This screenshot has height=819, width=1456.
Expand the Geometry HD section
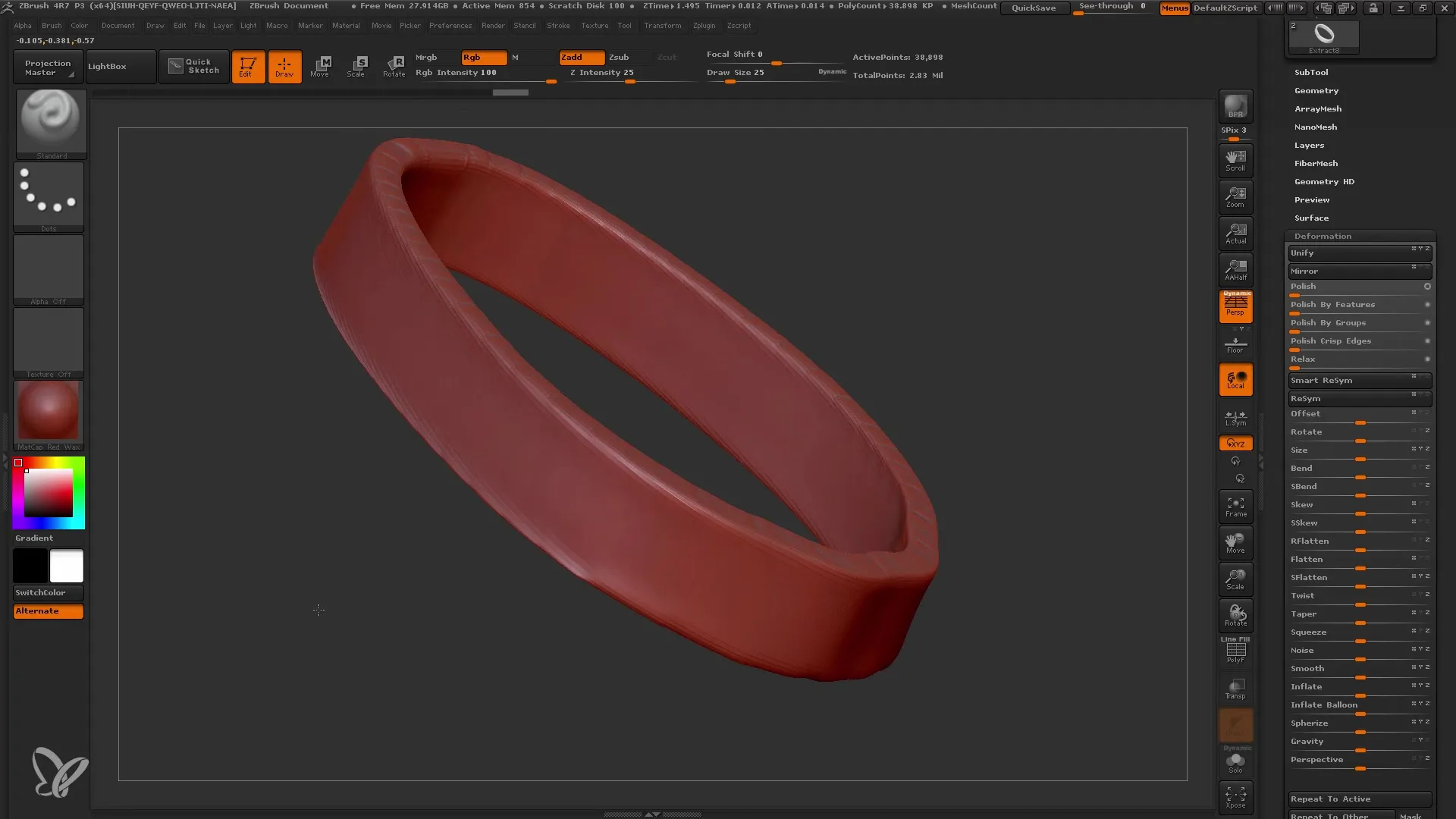[1324, 181]
